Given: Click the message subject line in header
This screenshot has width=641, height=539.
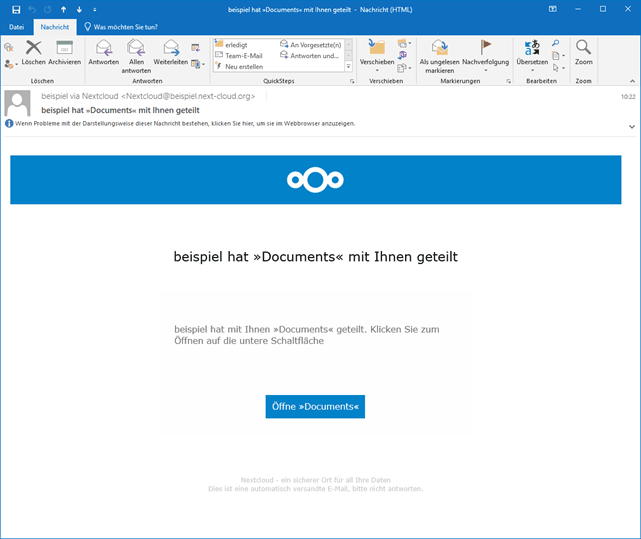Looking at the screenshot, I should coord(120,110).
